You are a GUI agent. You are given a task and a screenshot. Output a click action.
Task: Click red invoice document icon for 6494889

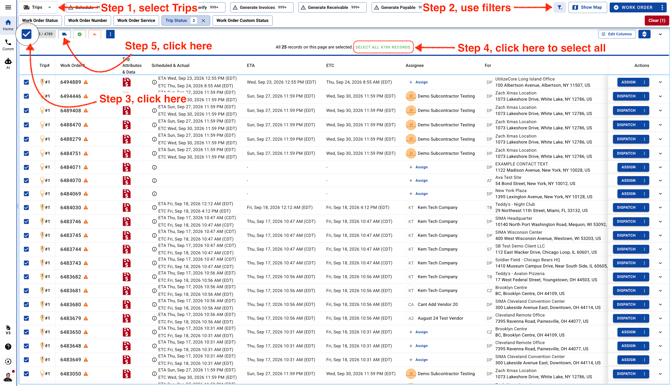click(126, 82)
